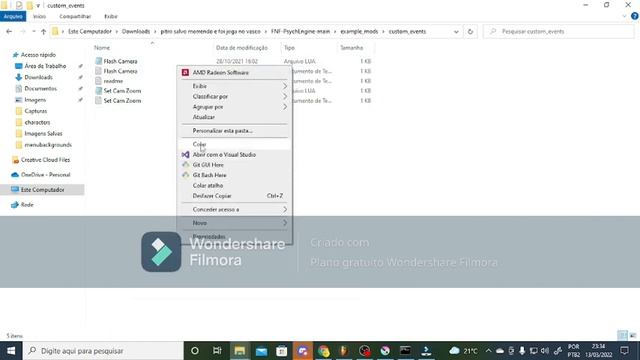Select the Flash Camera LUA file
This screenshot has height=360, width=640.
[x=120, y=61]
